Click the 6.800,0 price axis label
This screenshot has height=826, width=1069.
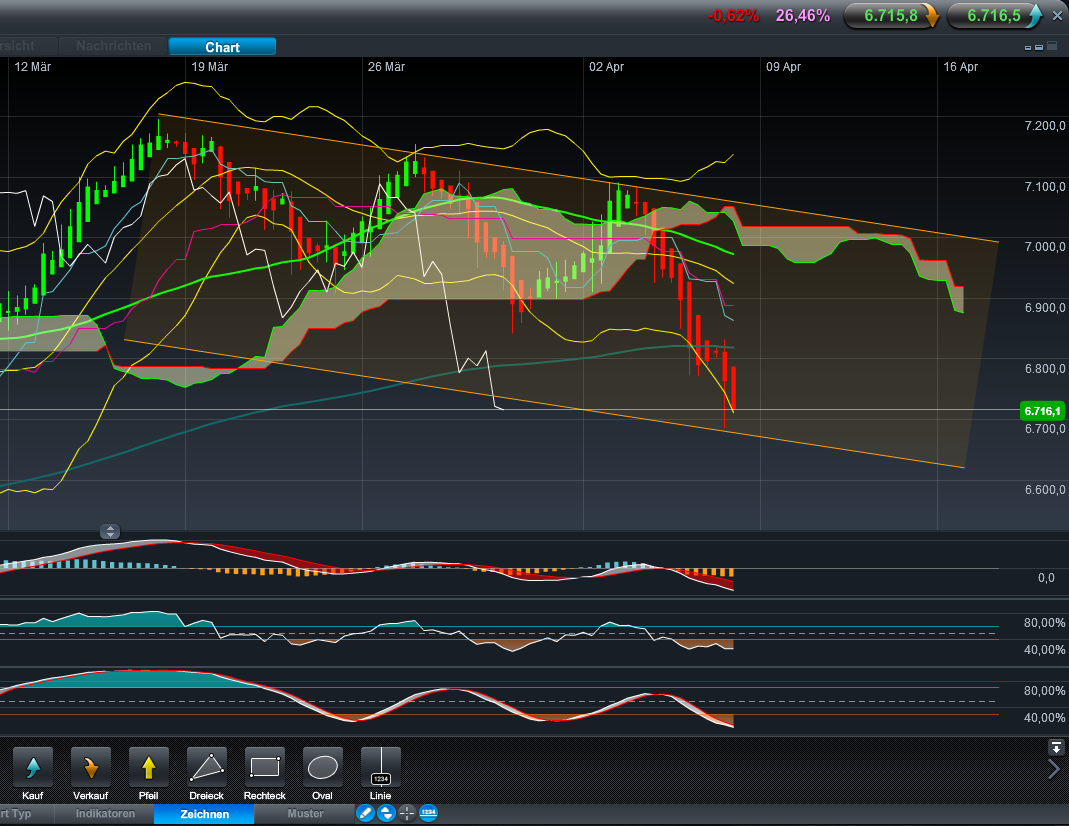[x=1044, y=369]
